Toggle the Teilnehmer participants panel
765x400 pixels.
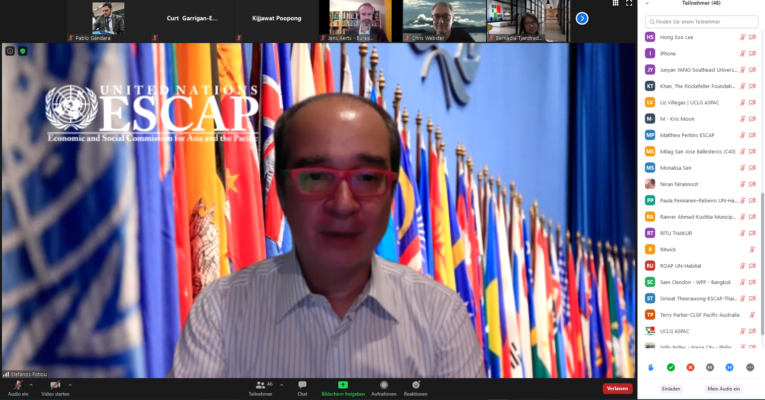(x=261, y=388)
